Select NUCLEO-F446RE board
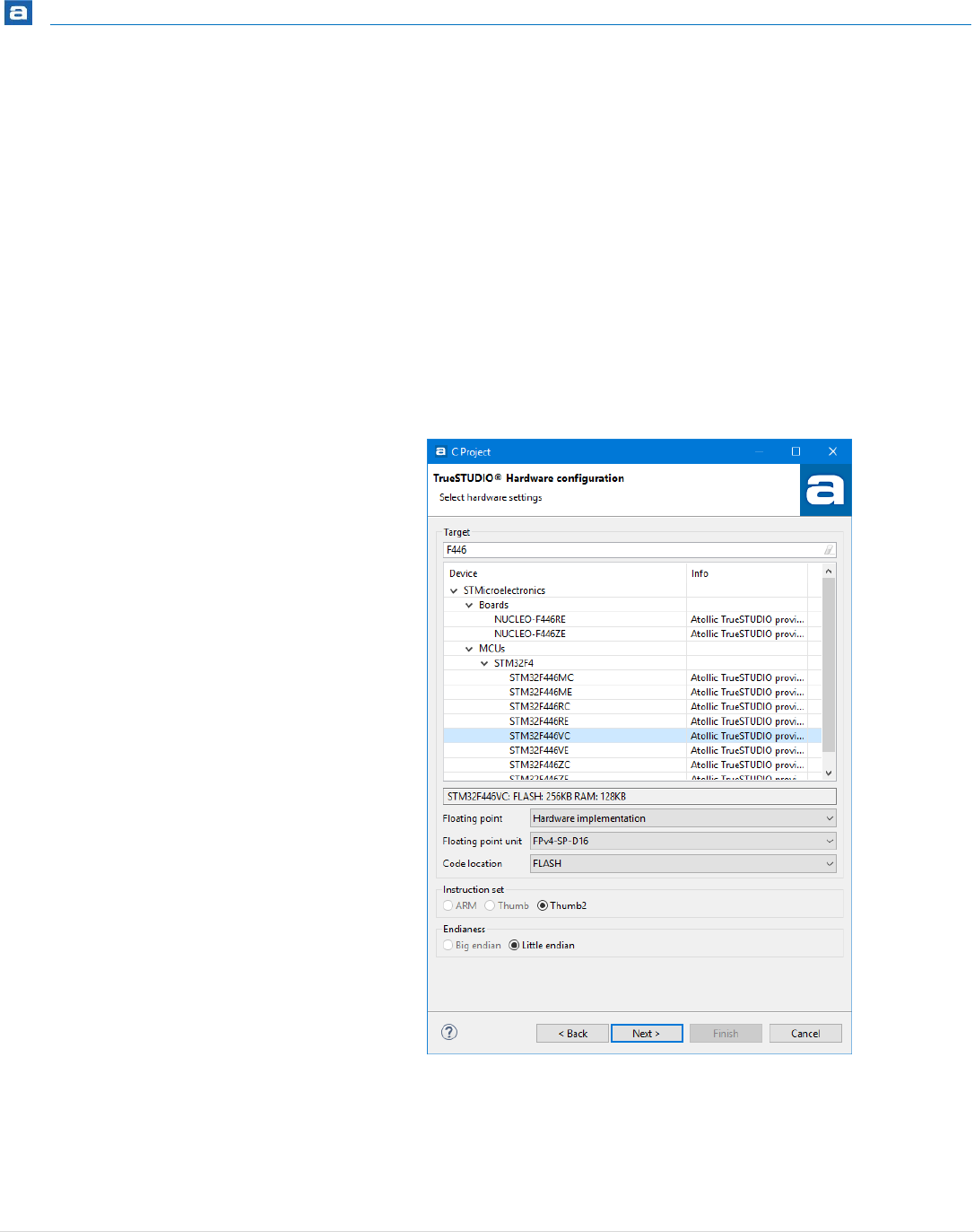Screen dimensions: 974x1232 (x=530, y=619)
